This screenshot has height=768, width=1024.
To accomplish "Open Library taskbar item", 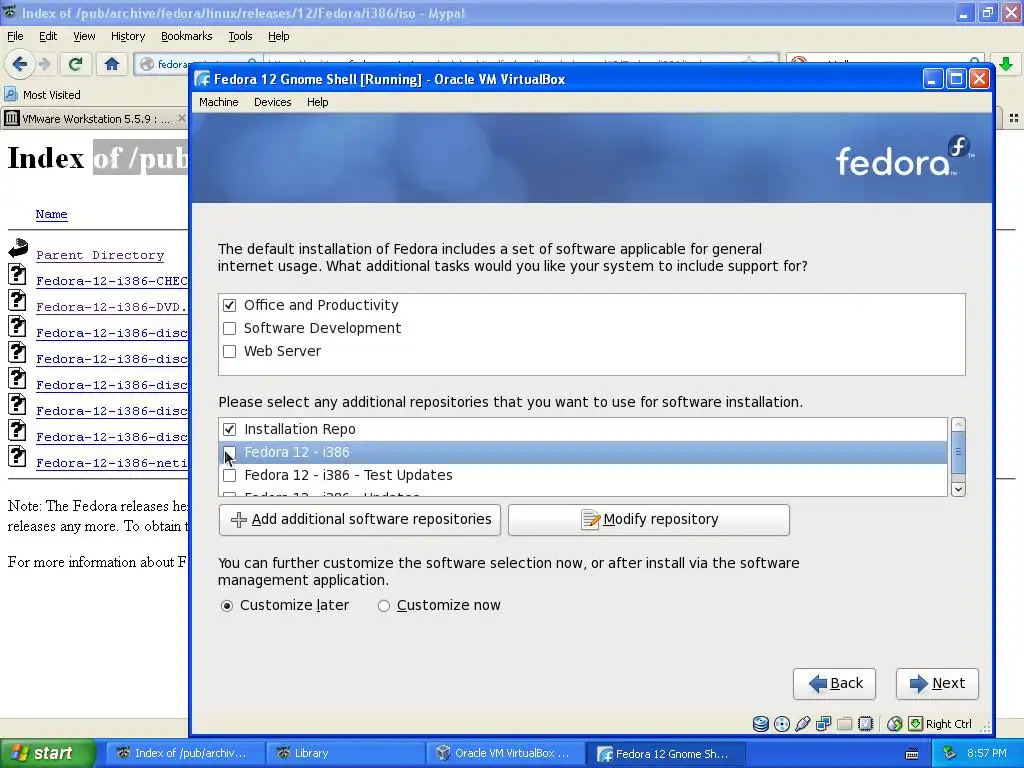I will pyautogui.click(x=344, y=754).
